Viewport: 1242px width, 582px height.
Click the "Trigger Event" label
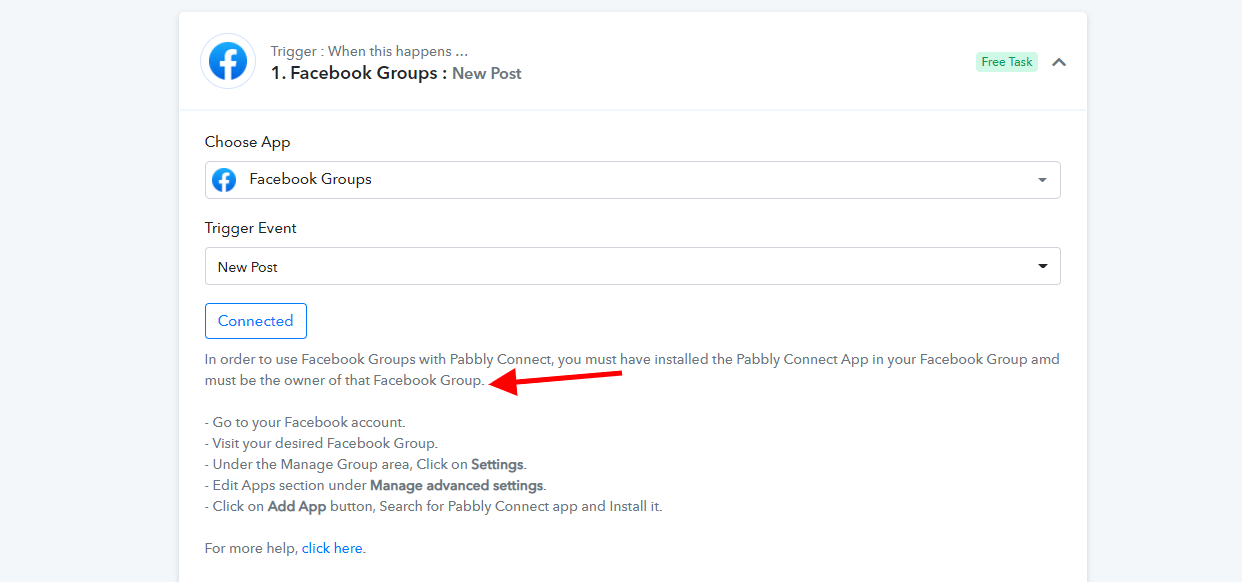pyautogui.click(x=251, y=228)
